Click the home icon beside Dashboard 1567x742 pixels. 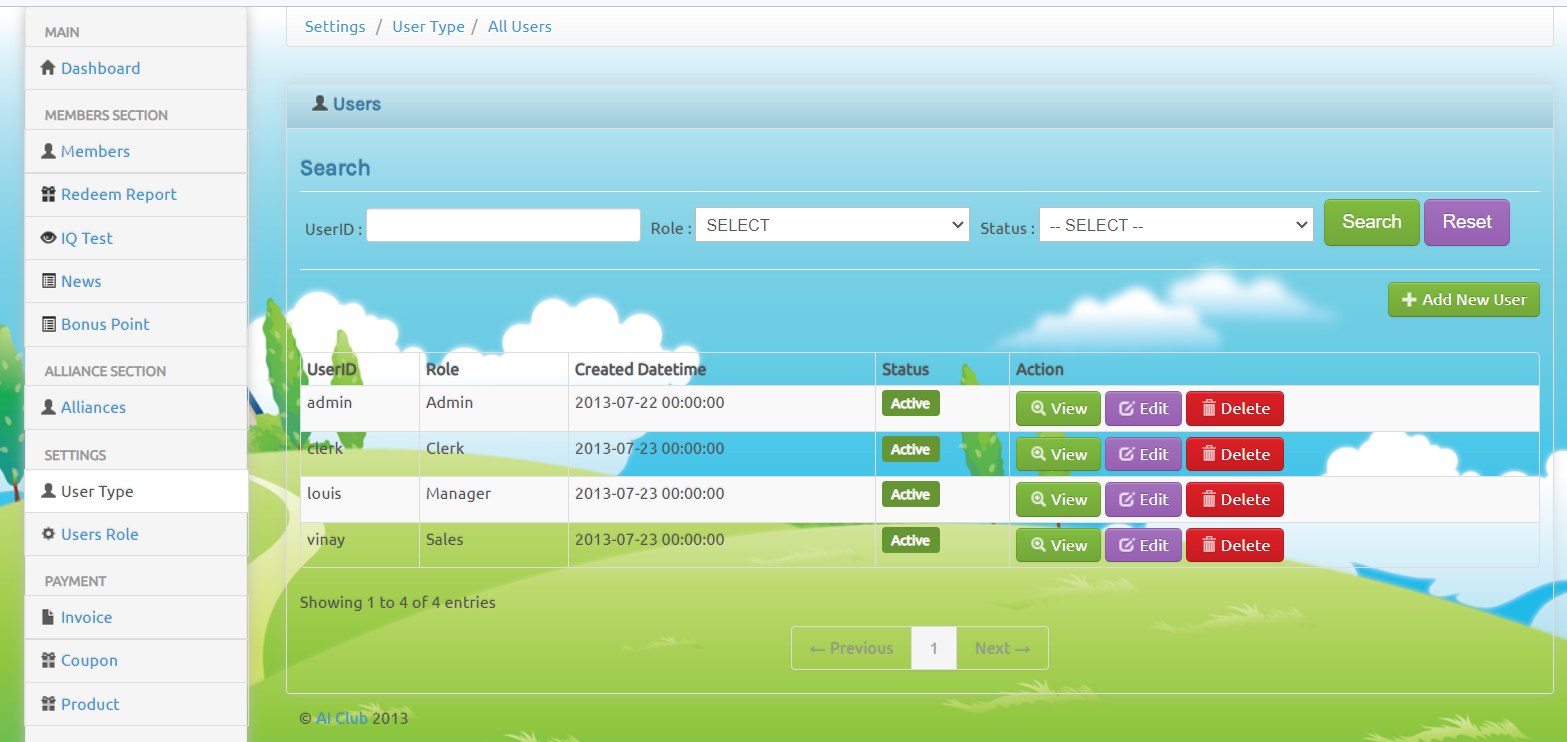point(48,68)
